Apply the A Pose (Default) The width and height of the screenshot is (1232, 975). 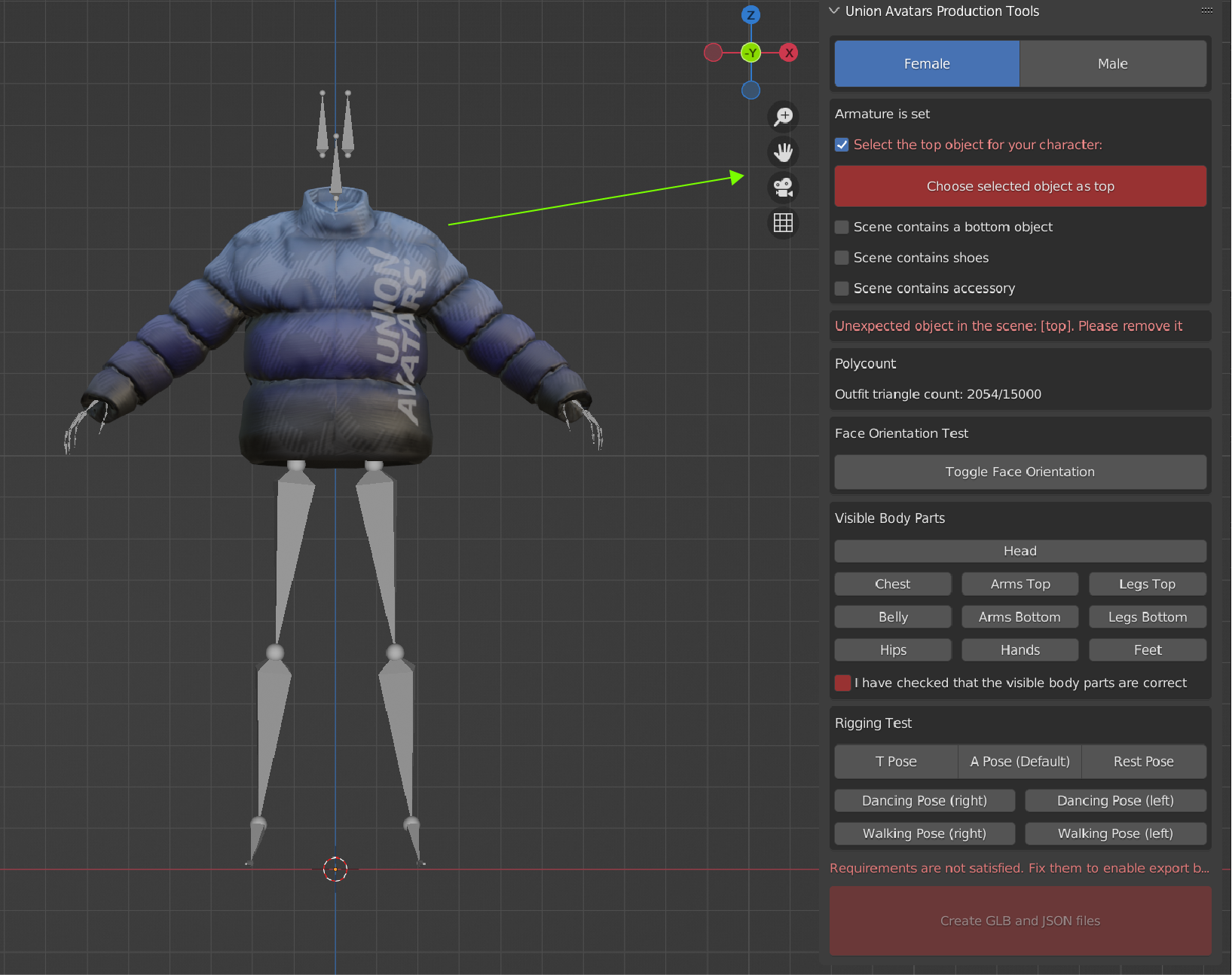pyautogui.click(x=1020, y=762)
